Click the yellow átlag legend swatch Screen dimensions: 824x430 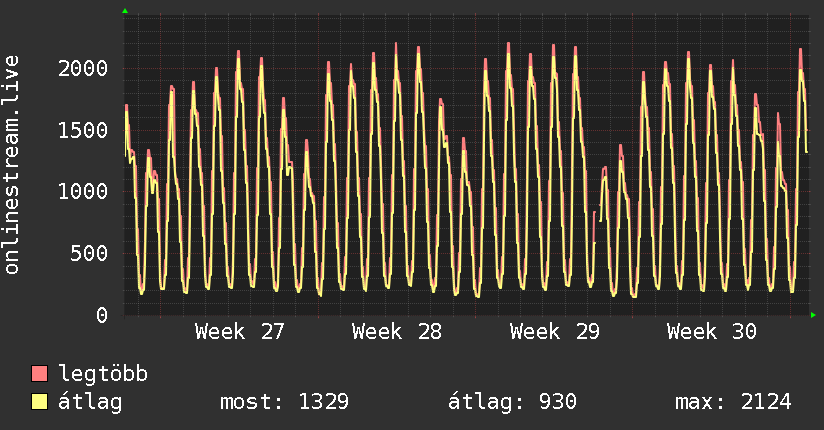39,402
